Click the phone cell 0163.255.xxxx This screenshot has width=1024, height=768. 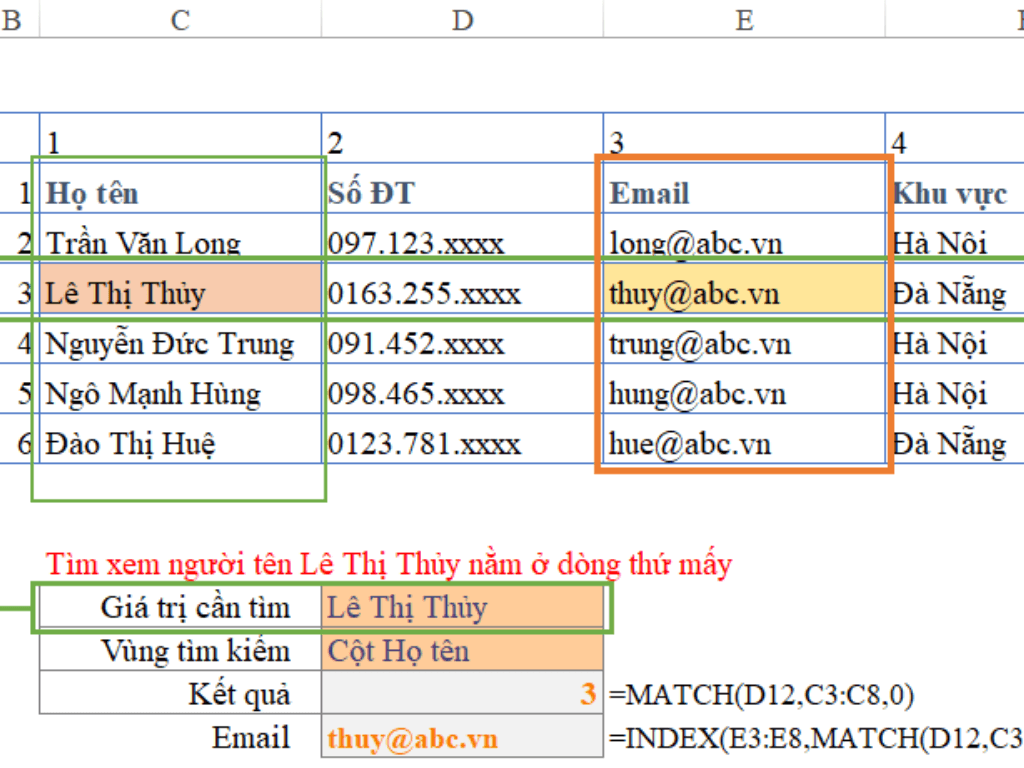pos(462,294)
